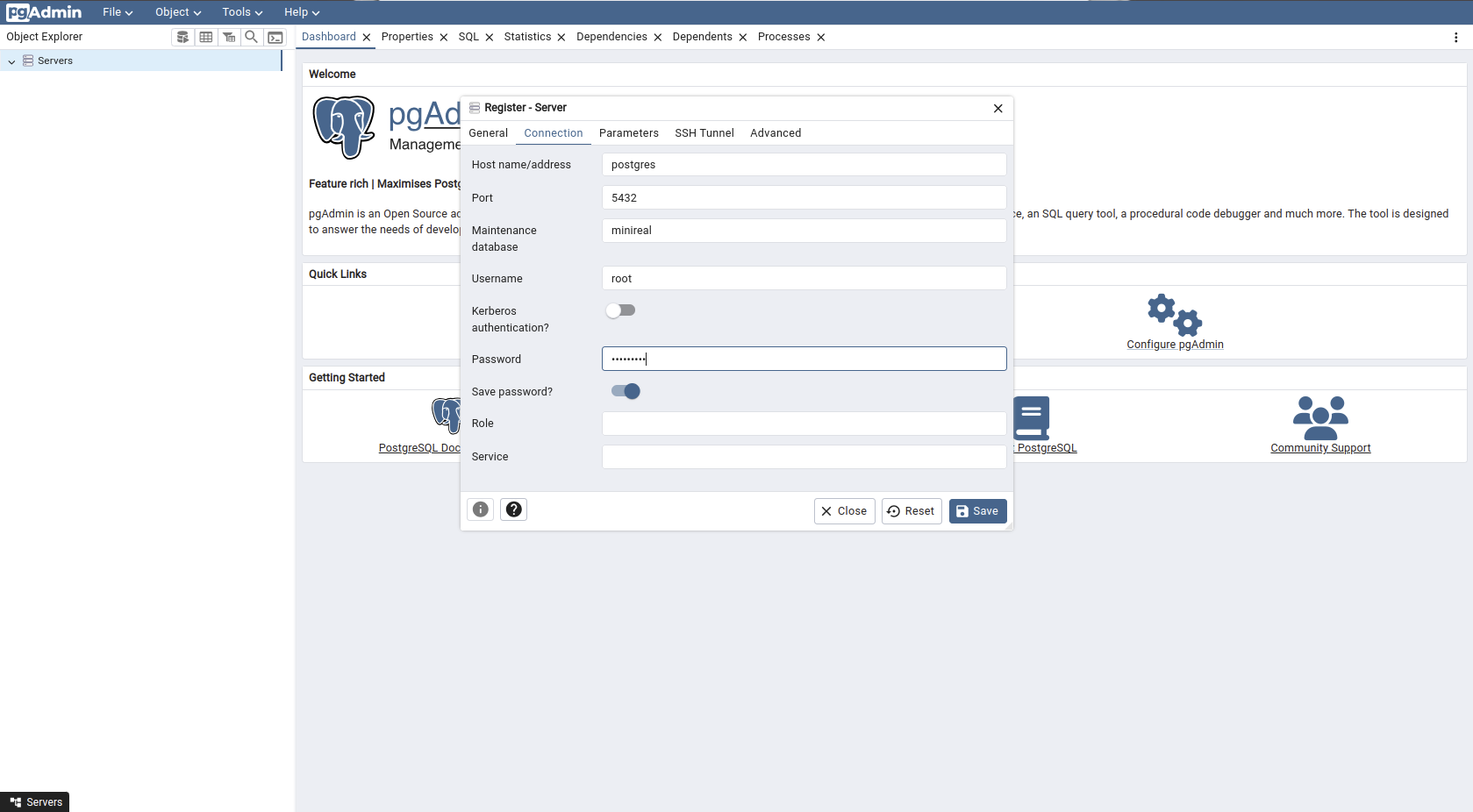This screenshot has width=1473, height=812.
Task: Close the Dependents tab with its X
Action: point(743,37)
